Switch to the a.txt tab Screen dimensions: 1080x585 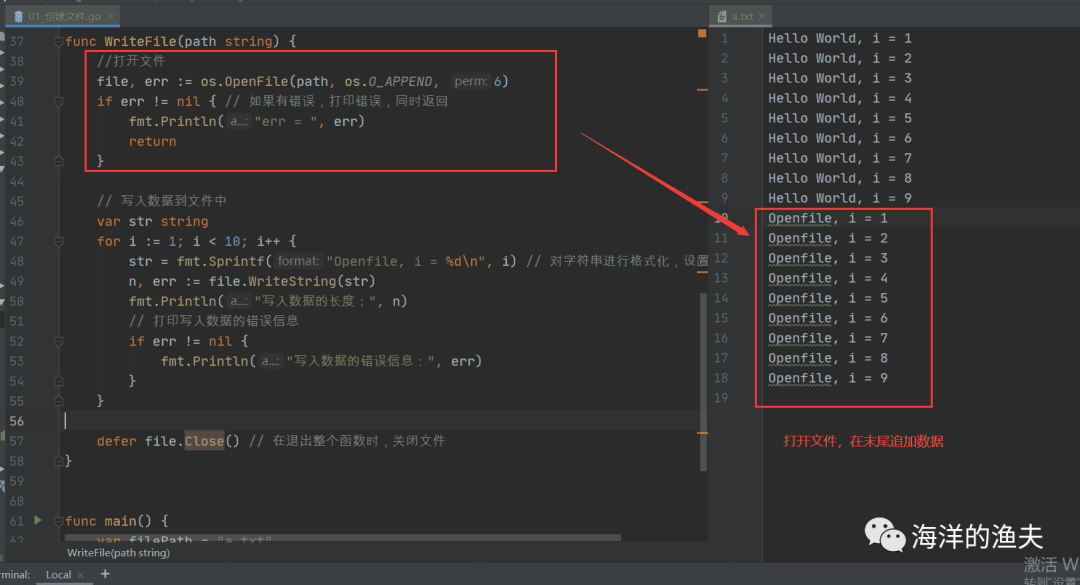(741, 16)
